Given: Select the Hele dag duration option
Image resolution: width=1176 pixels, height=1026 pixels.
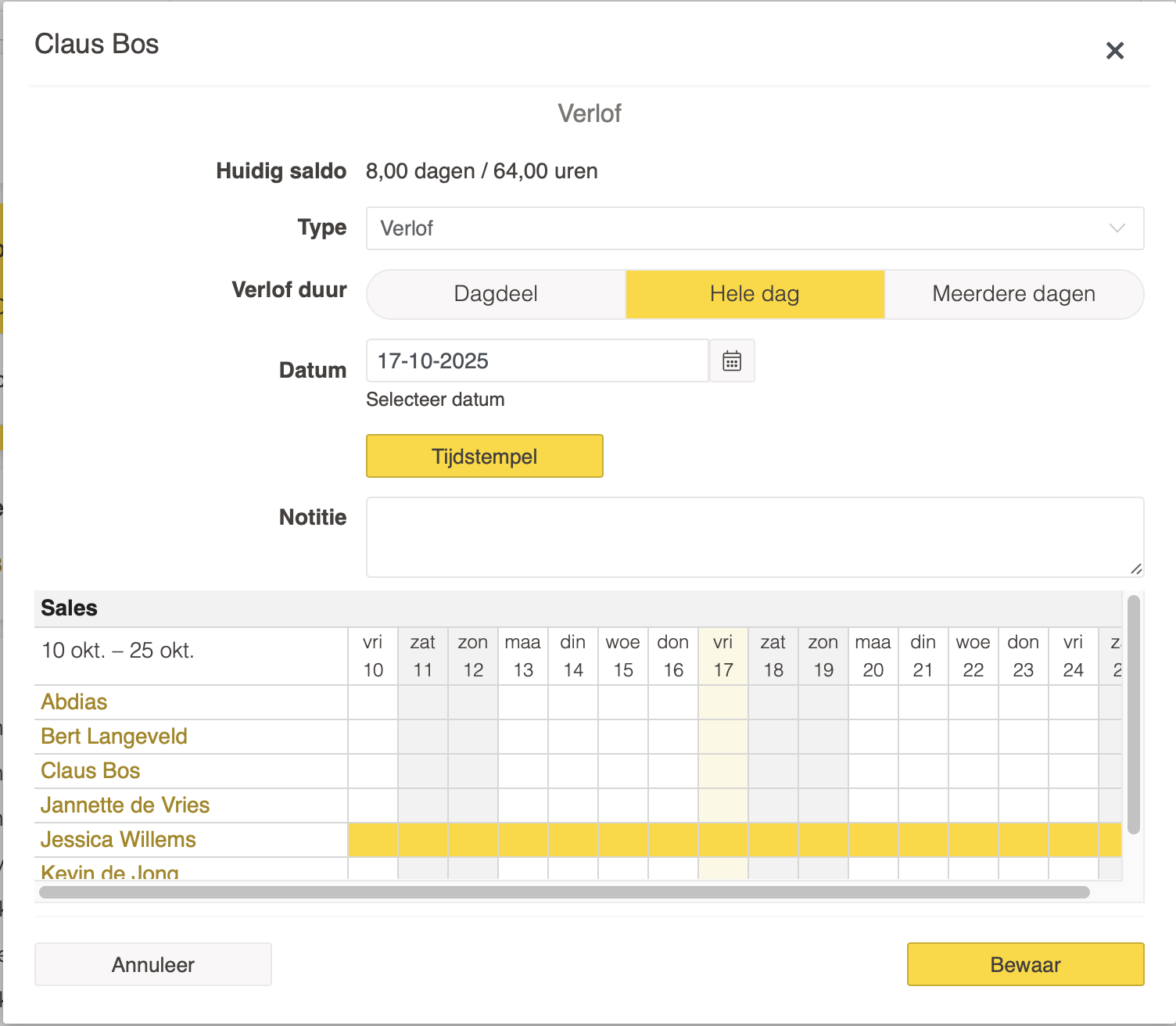Looking at the screenshot, I should tap(755, 294).
